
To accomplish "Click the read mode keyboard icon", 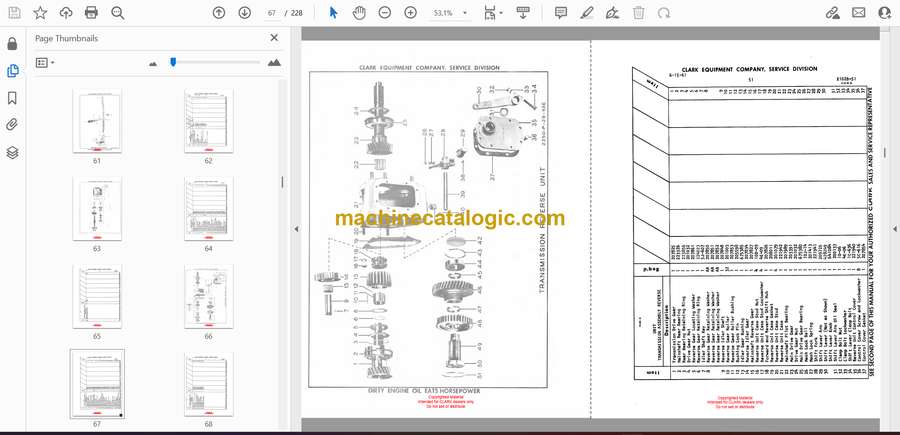I will [523, 13].
